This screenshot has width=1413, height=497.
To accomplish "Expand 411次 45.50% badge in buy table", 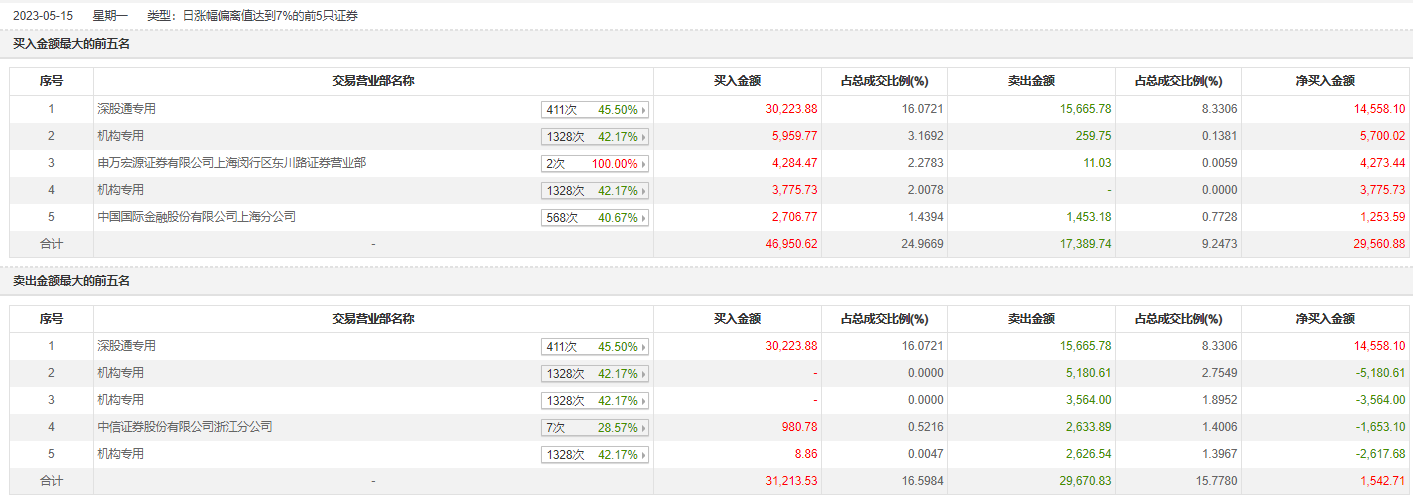I will (x=595, y=110).
